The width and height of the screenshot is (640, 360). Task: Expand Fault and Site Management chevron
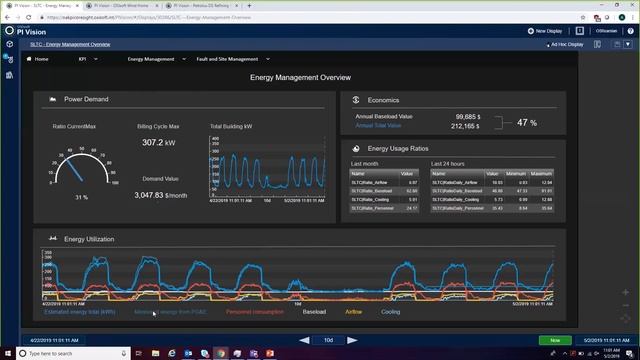pos(268,59)
